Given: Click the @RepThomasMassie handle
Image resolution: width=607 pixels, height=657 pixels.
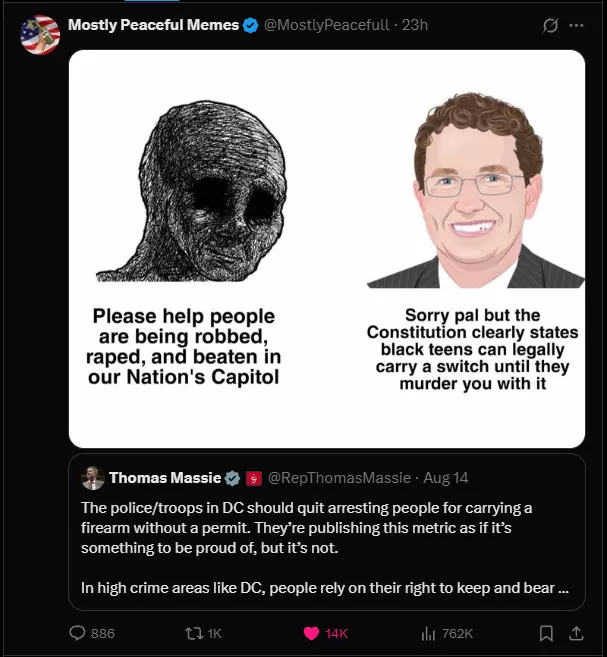Looking at the screenshot, I should [x=339, y=478].
